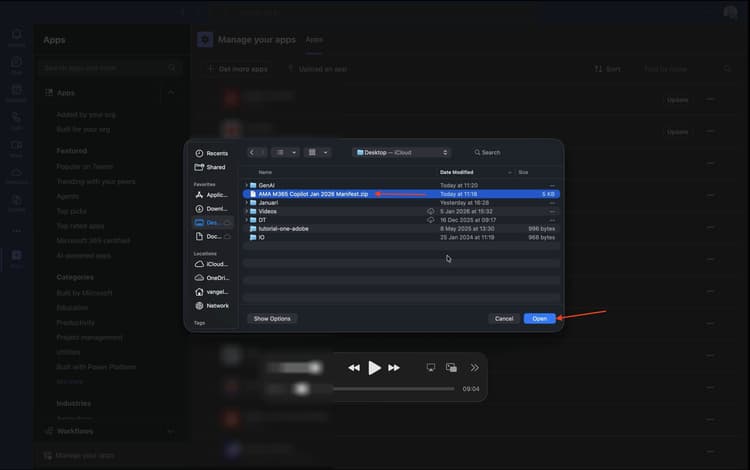Open Popular on Teams category

[x=85, y=166]
